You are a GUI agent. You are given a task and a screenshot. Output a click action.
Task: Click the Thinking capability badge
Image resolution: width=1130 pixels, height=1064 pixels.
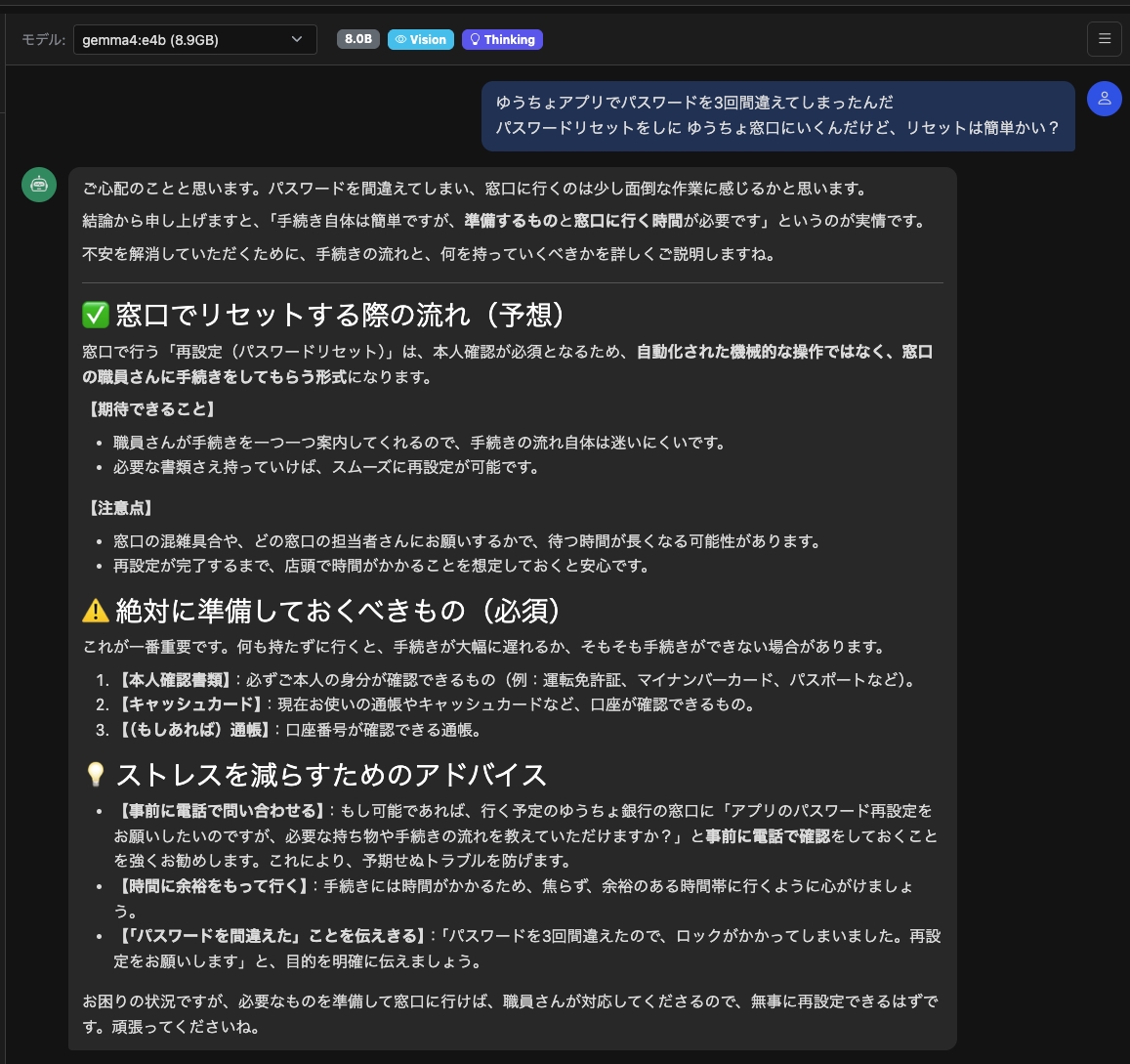[x=502, y=40]
